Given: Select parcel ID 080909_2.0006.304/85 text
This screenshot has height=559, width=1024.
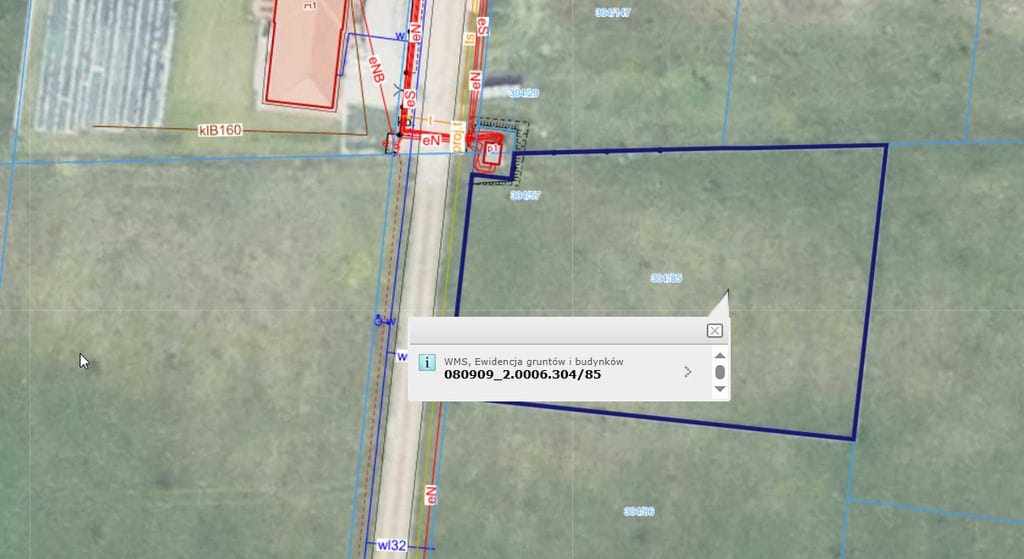Looking at the screenshot, I should 522,376.
